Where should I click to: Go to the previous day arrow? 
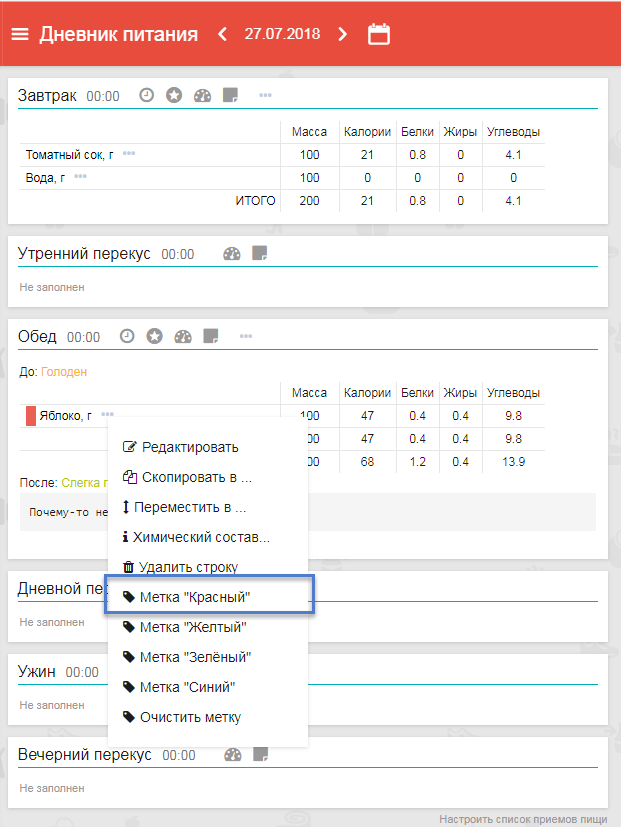click(x=224, y=34)
